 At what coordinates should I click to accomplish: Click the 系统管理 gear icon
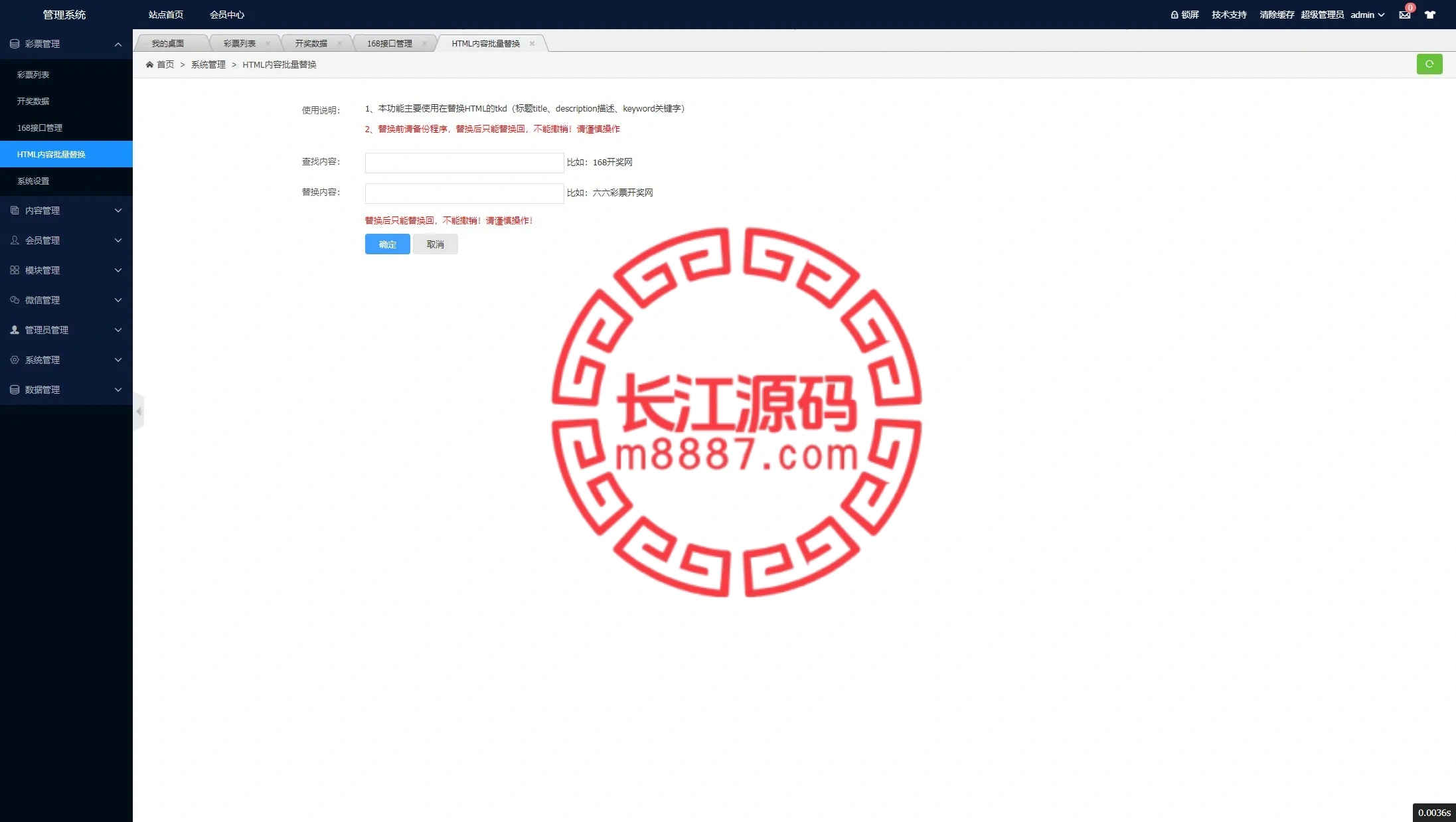click(15, 360)
